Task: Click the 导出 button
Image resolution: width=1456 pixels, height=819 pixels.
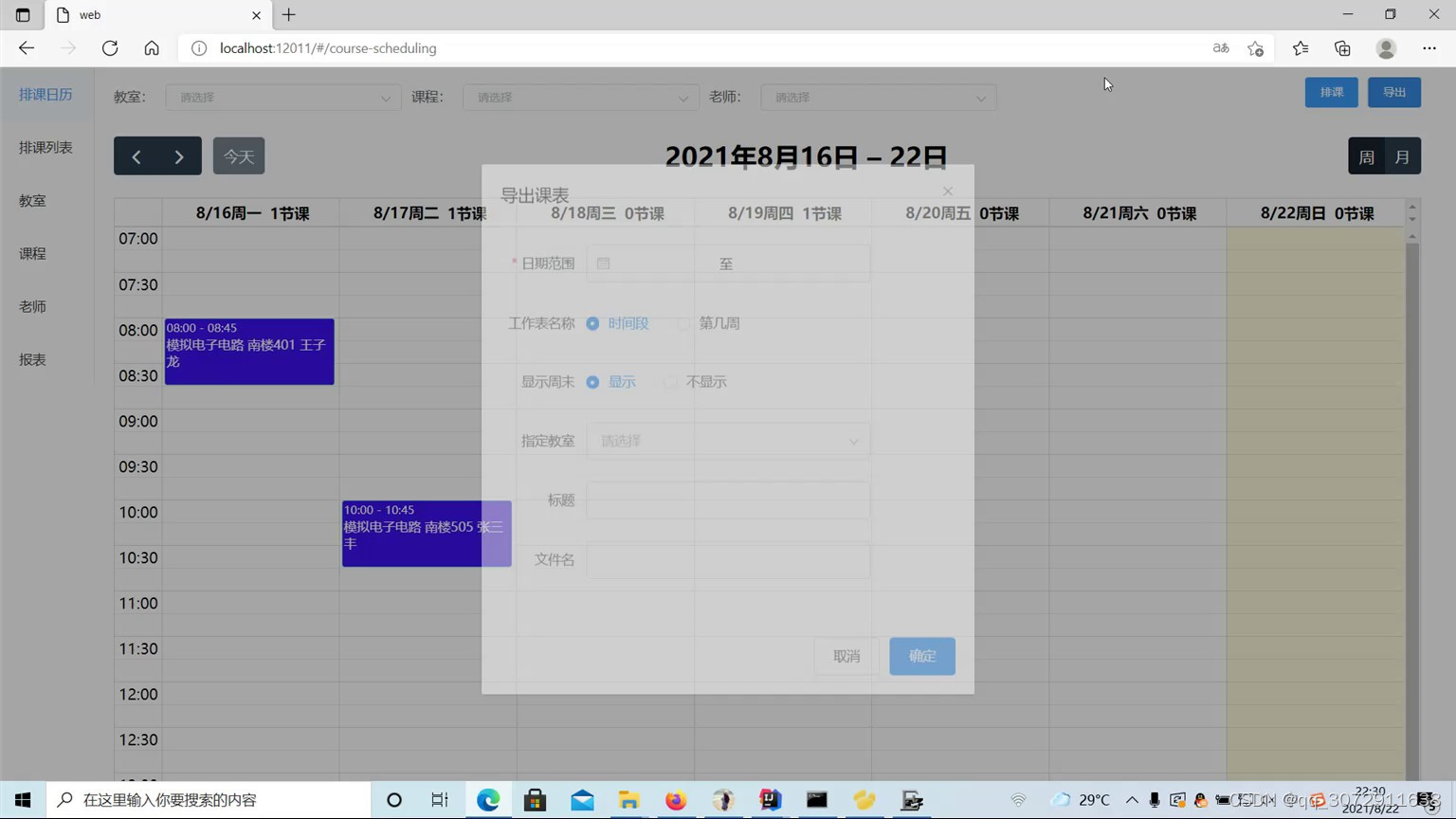Action: (x=1394, y=92)
